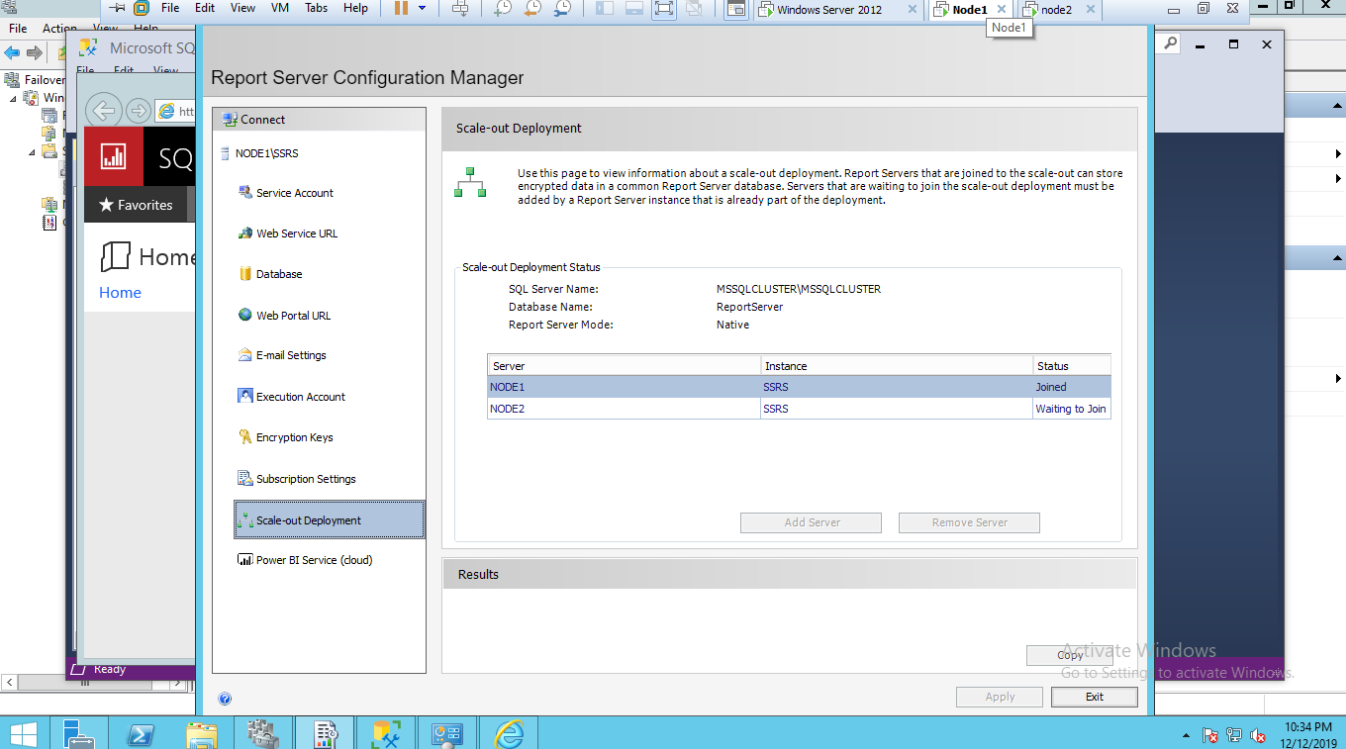Click the taskbar clock showing 10:34 PM
1346x749 pixels.
pyautogui.click(x=1306, y=734)
